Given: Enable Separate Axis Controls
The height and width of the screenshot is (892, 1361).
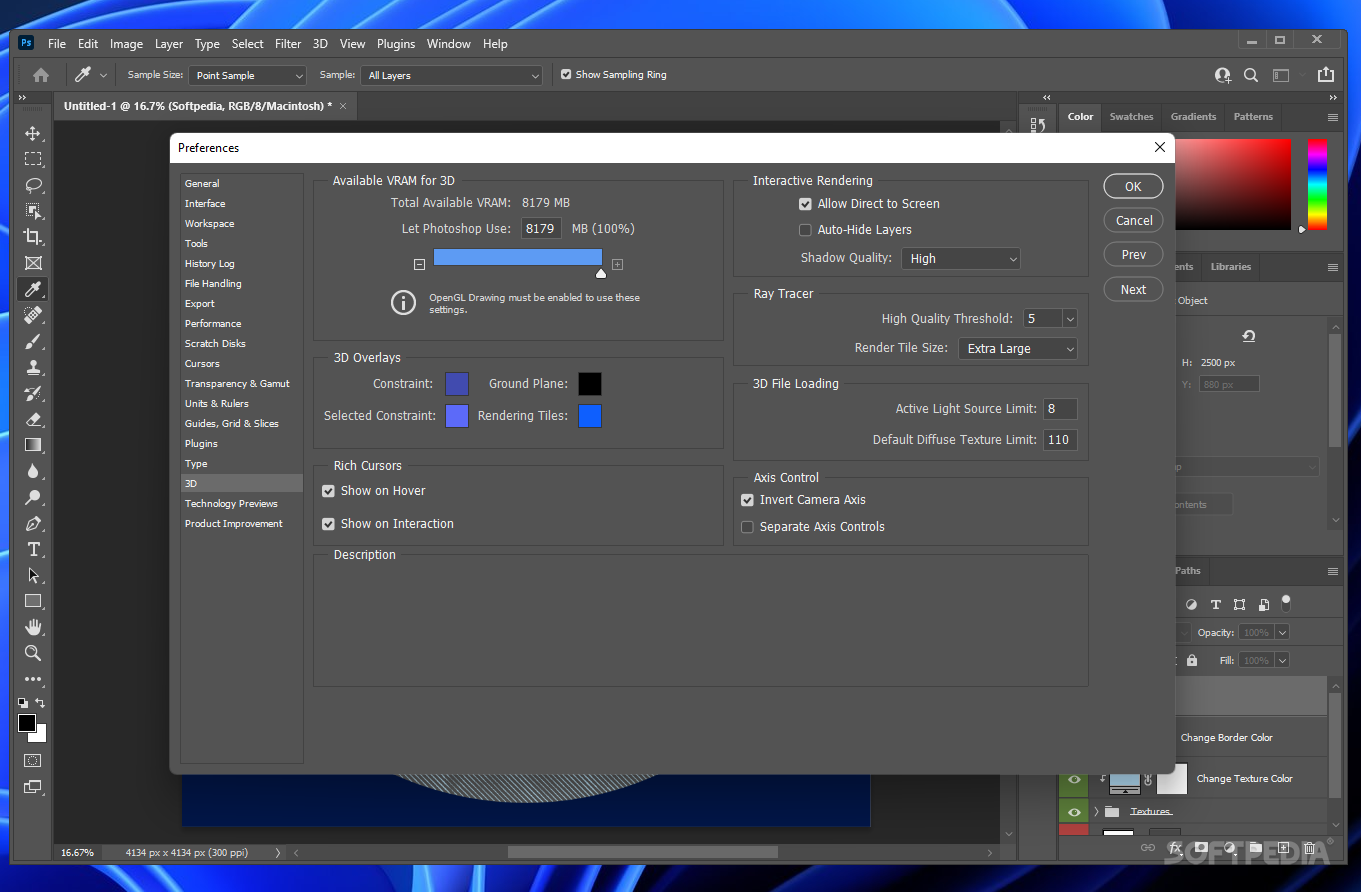Looking at the screenshot, I should click(747, 527).
